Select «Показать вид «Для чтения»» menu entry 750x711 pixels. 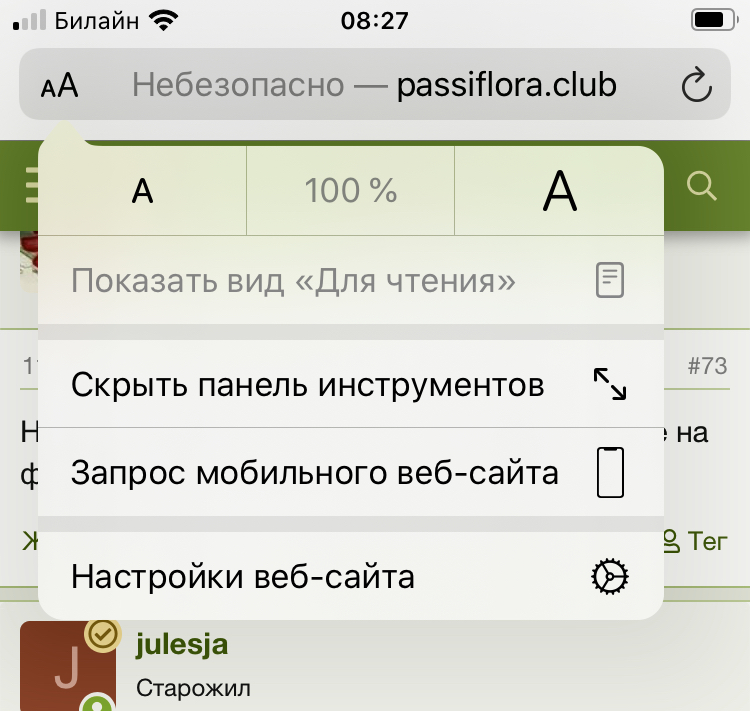point(293,281)
